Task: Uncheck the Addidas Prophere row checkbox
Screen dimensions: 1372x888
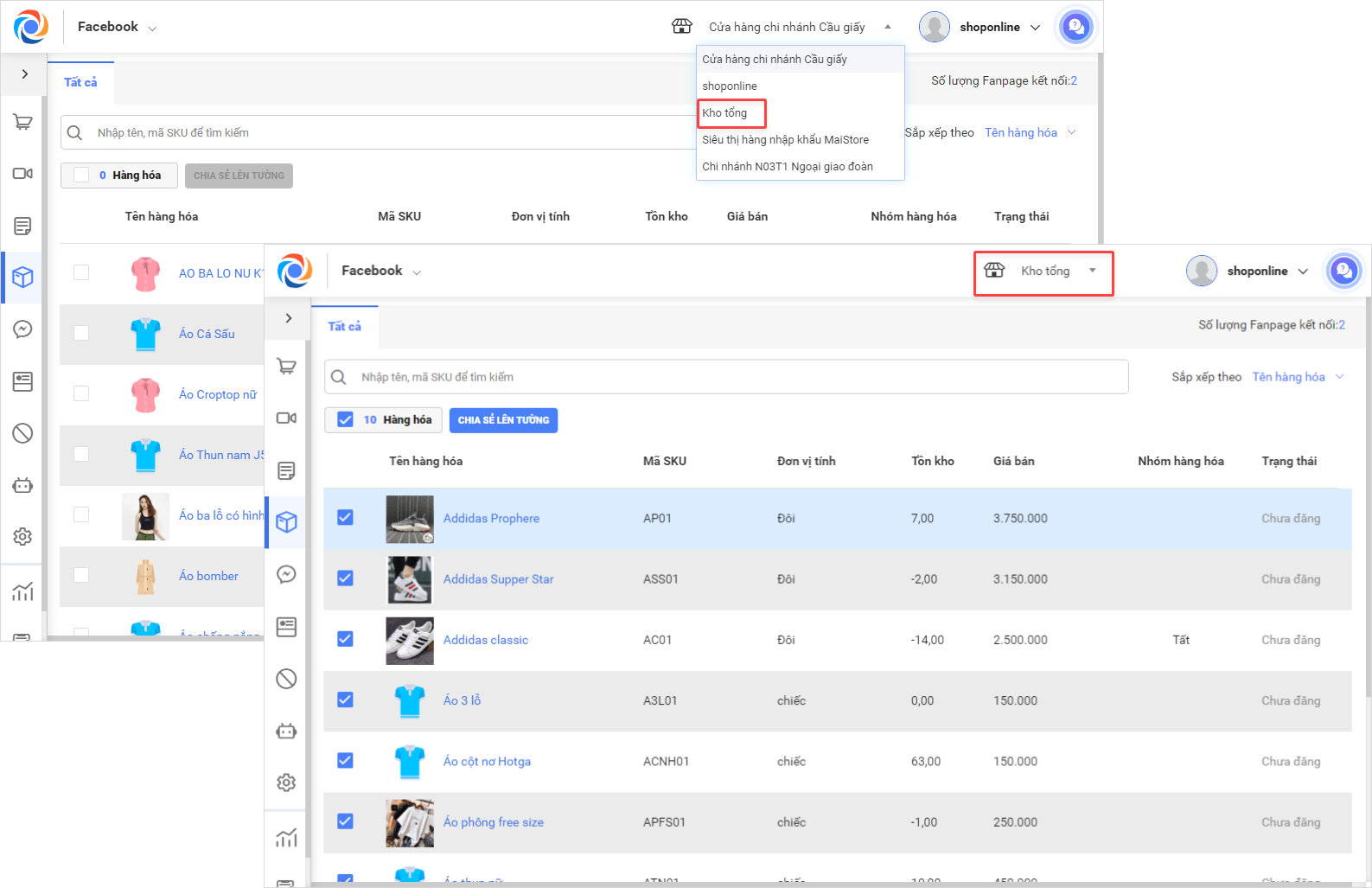Action: click(345, 518)
